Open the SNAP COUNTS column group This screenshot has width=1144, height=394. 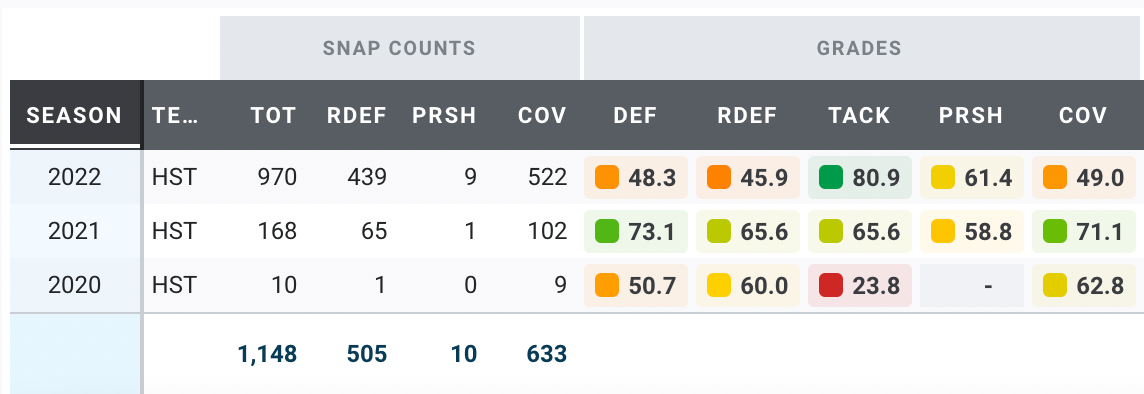[400, 48]
